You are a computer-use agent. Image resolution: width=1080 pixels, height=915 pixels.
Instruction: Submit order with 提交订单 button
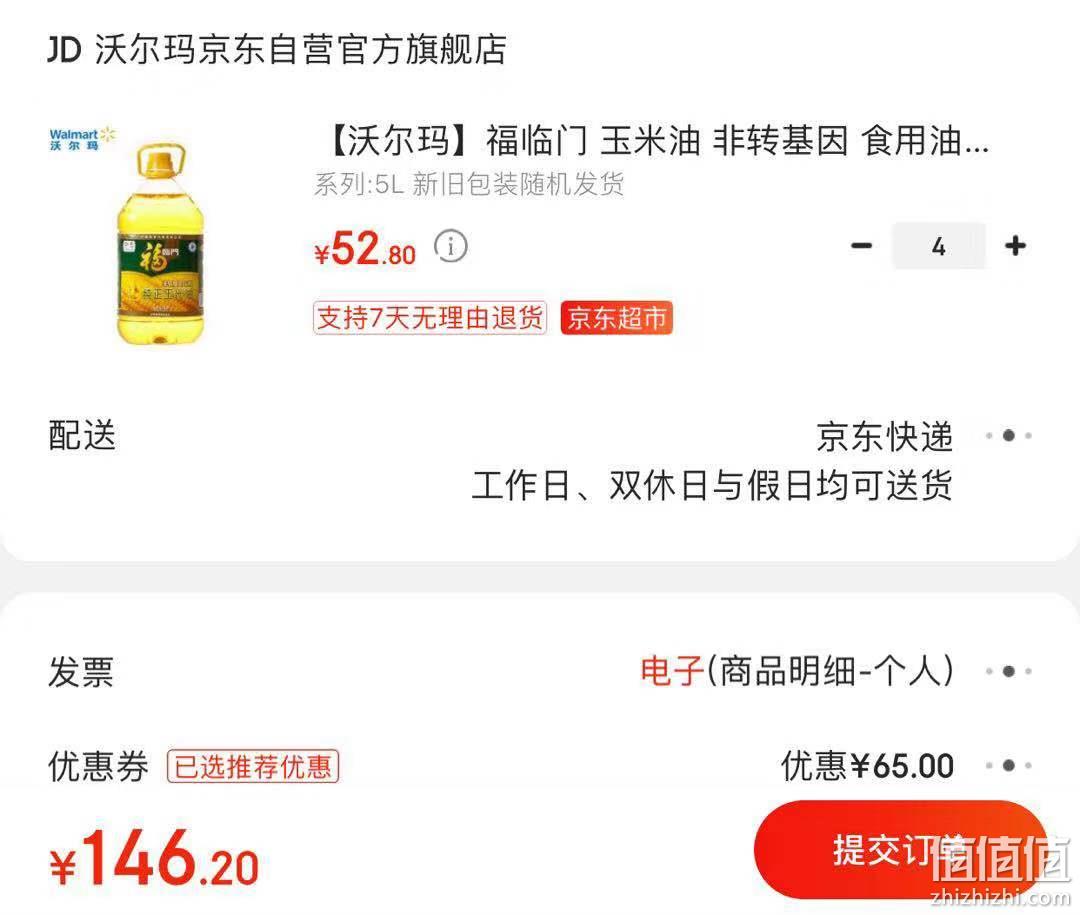pos(902,850)
